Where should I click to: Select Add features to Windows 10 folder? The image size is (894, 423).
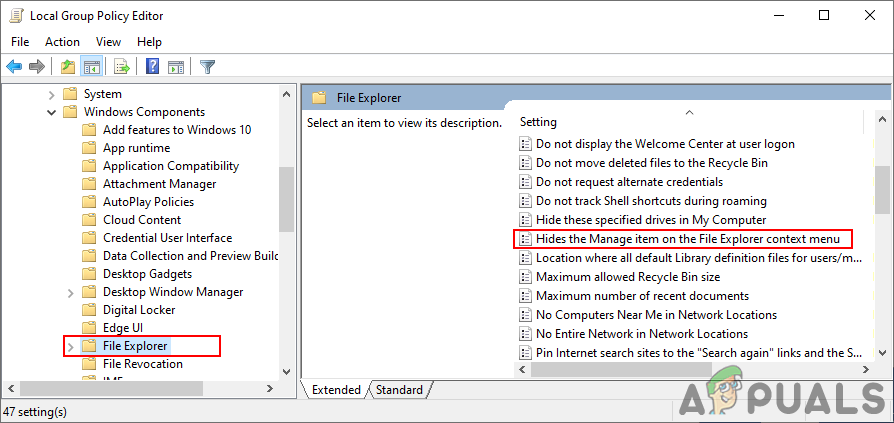pyautogui.click(x=177, y=130)
